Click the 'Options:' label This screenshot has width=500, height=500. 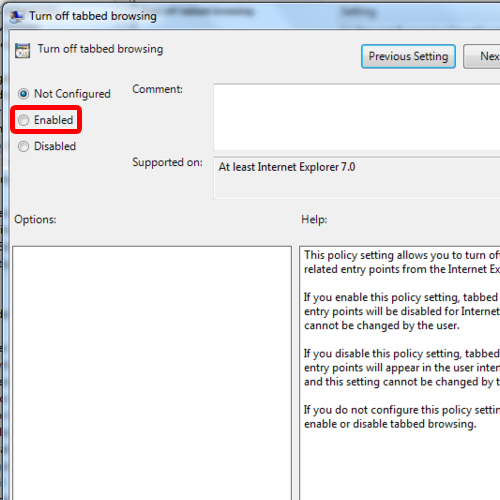pos(35,219)
